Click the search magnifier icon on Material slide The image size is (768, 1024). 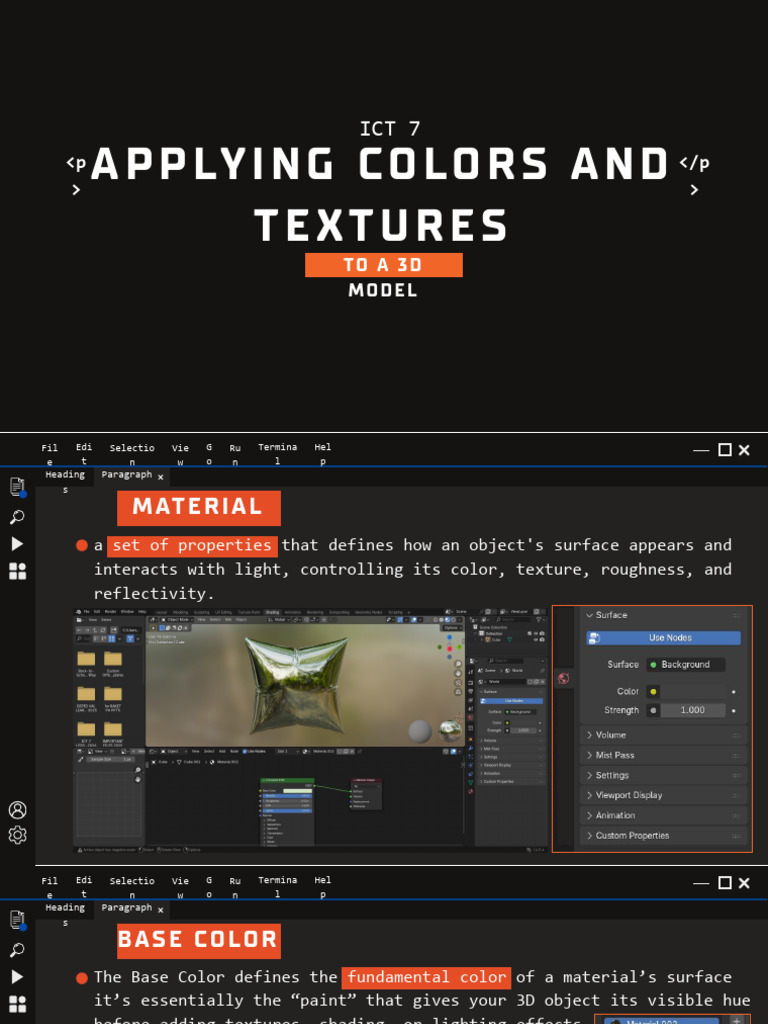pyautogui.click(x=18, y=517)
